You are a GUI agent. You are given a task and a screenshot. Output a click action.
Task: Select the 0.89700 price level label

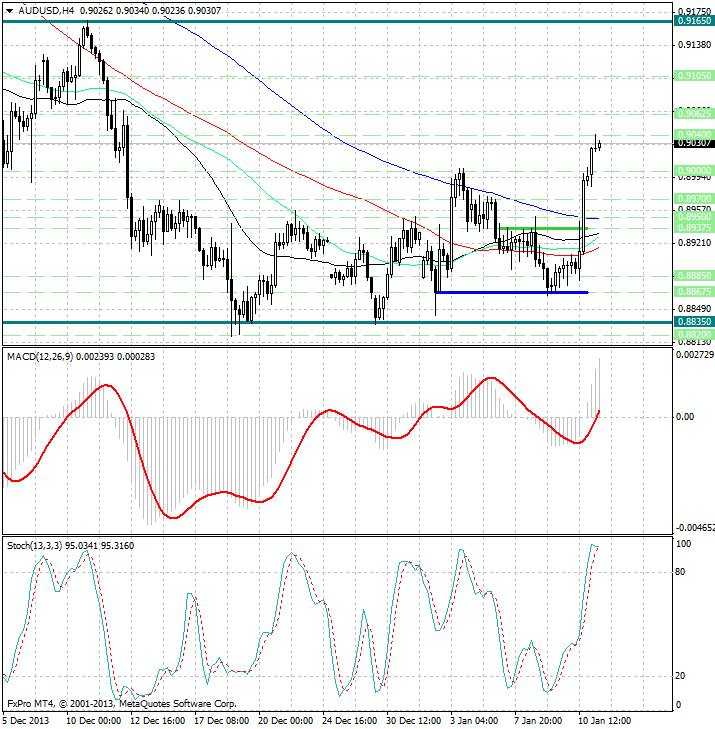pyautogui.click(x=694, y=199)
